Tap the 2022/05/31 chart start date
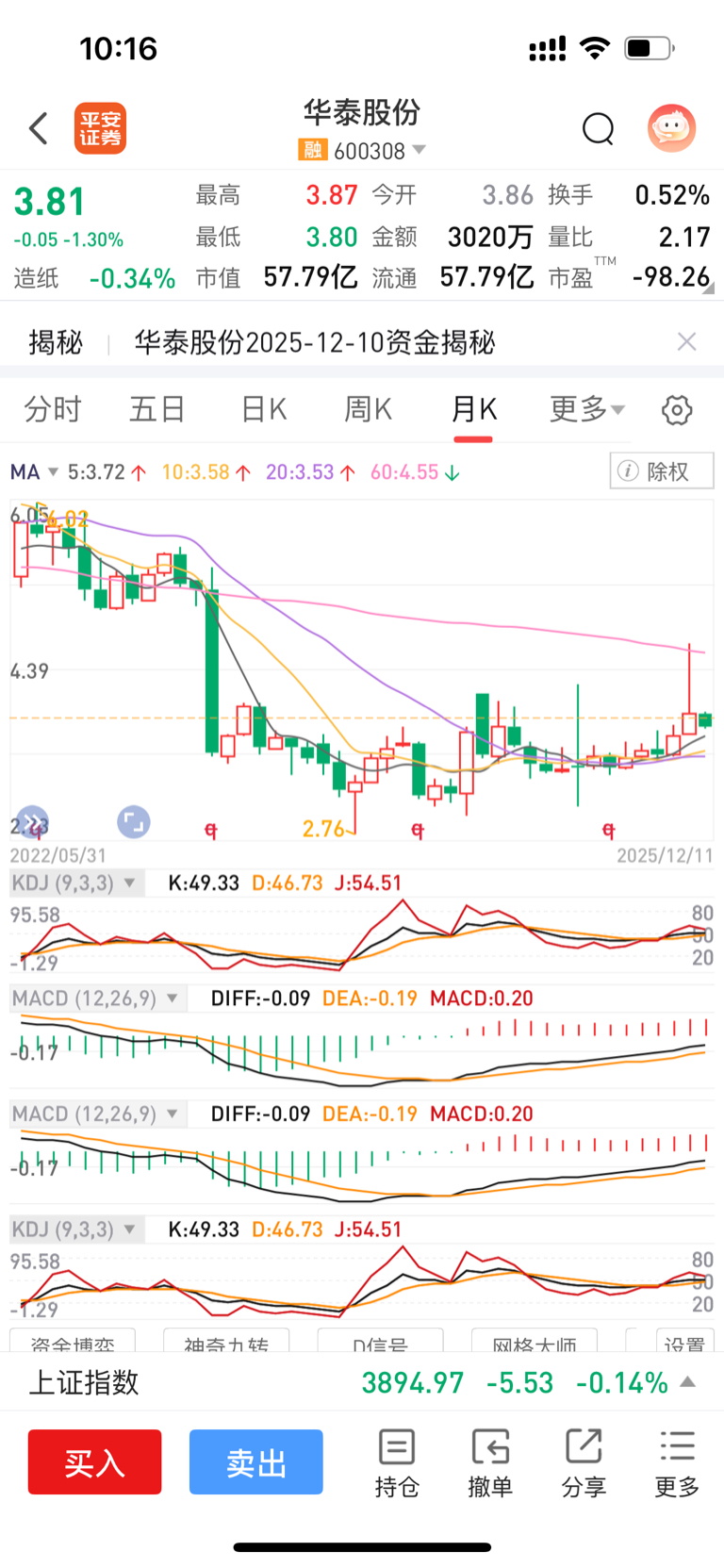Image resolution: width=724 pixels, height=1568 pixels. click(58, 855)
